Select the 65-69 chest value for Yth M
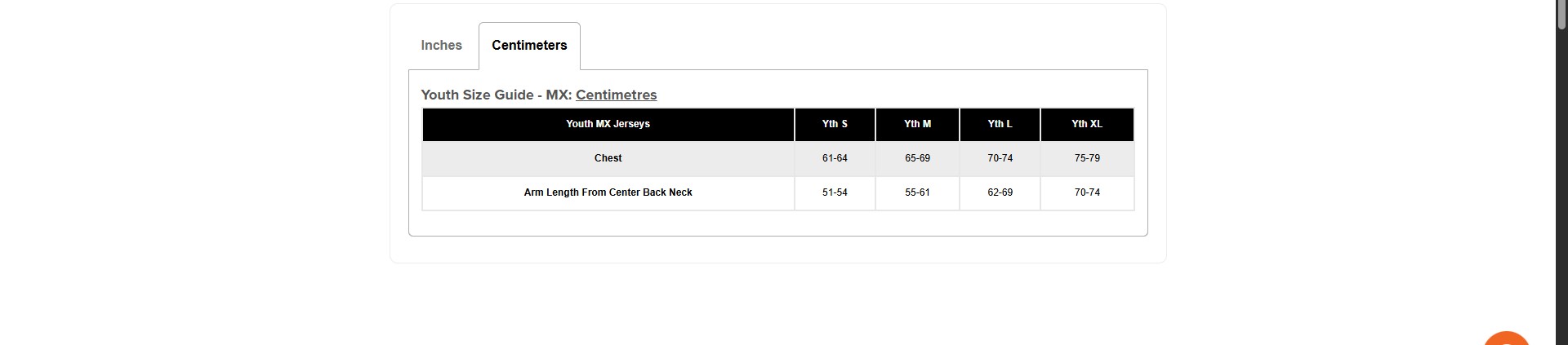1568x345 pixels. [917, 158]
